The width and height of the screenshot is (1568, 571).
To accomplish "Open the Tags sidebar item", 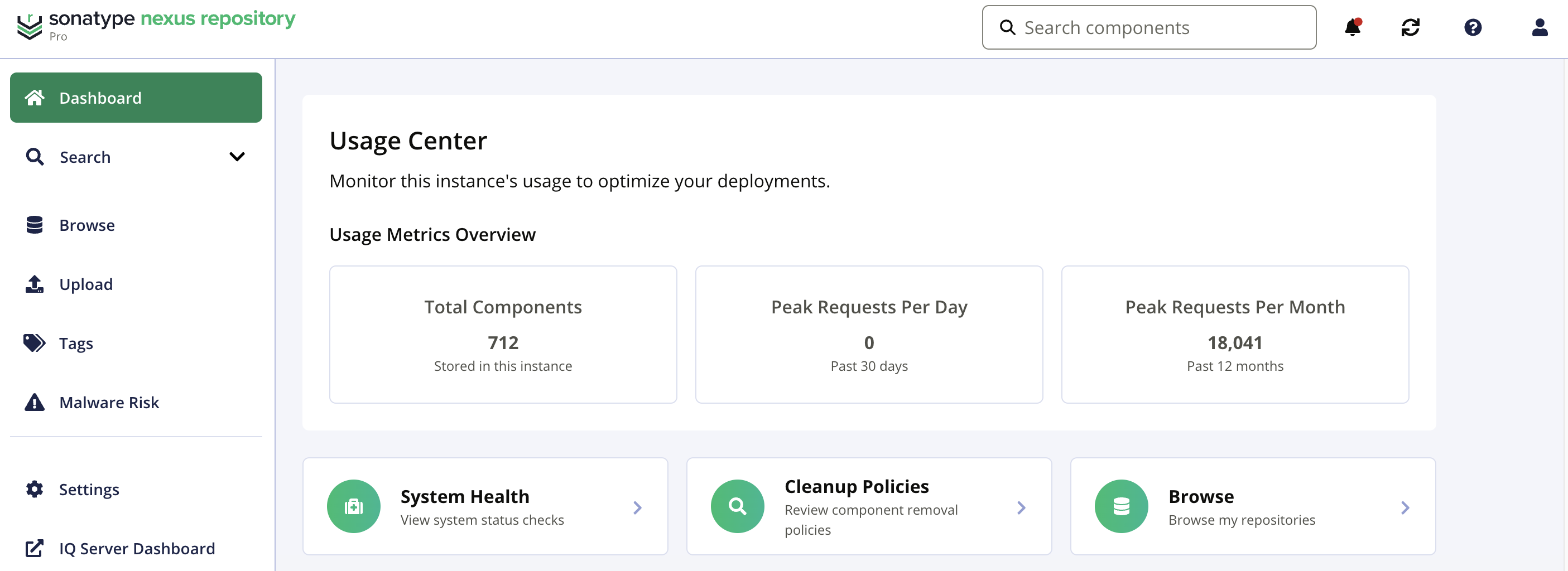I will [76, 343].
